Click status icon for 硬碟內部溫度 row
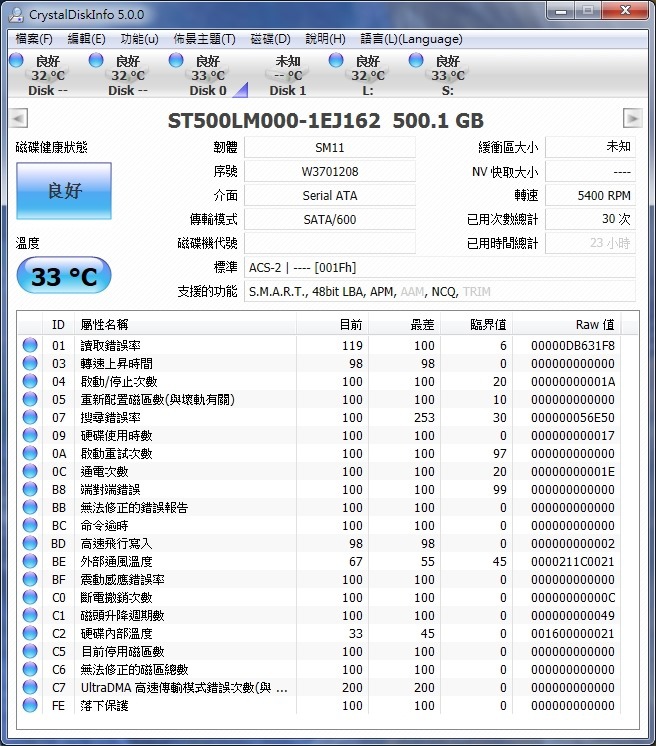This screenshot has width=656, height=746. click(x=30, y=633)
